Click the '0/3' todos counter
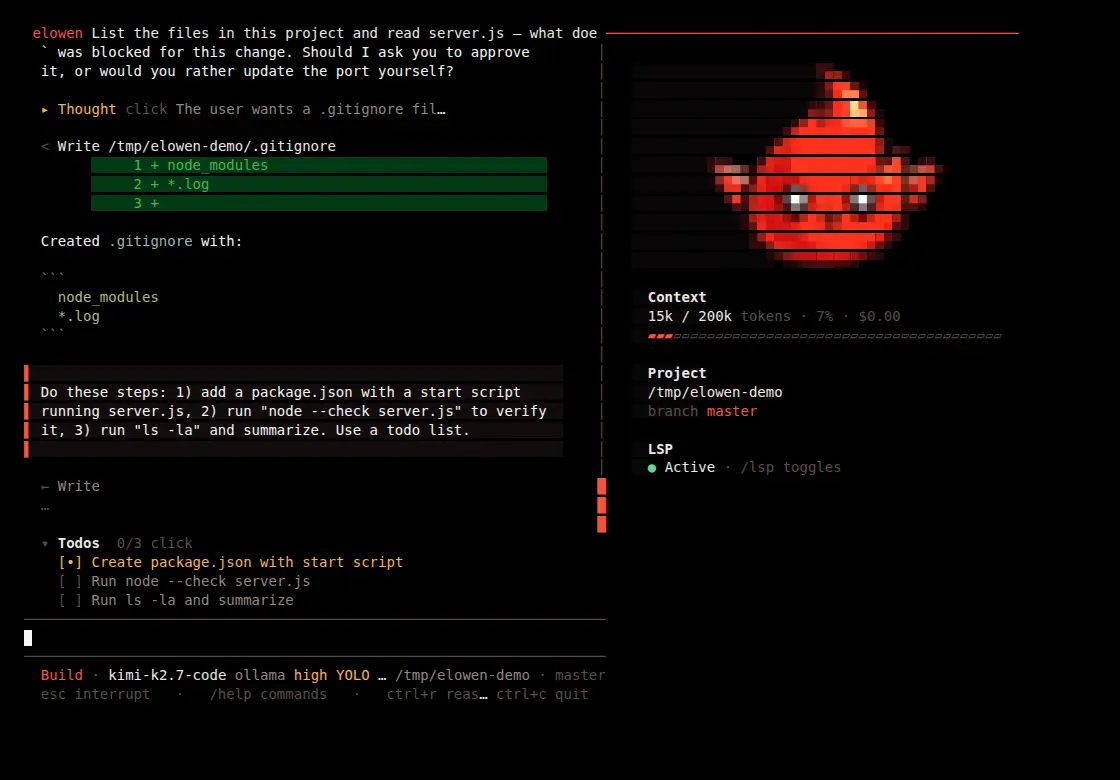Image resolution: width=1120 pixels, height=780 pixels. click(129, 544)
